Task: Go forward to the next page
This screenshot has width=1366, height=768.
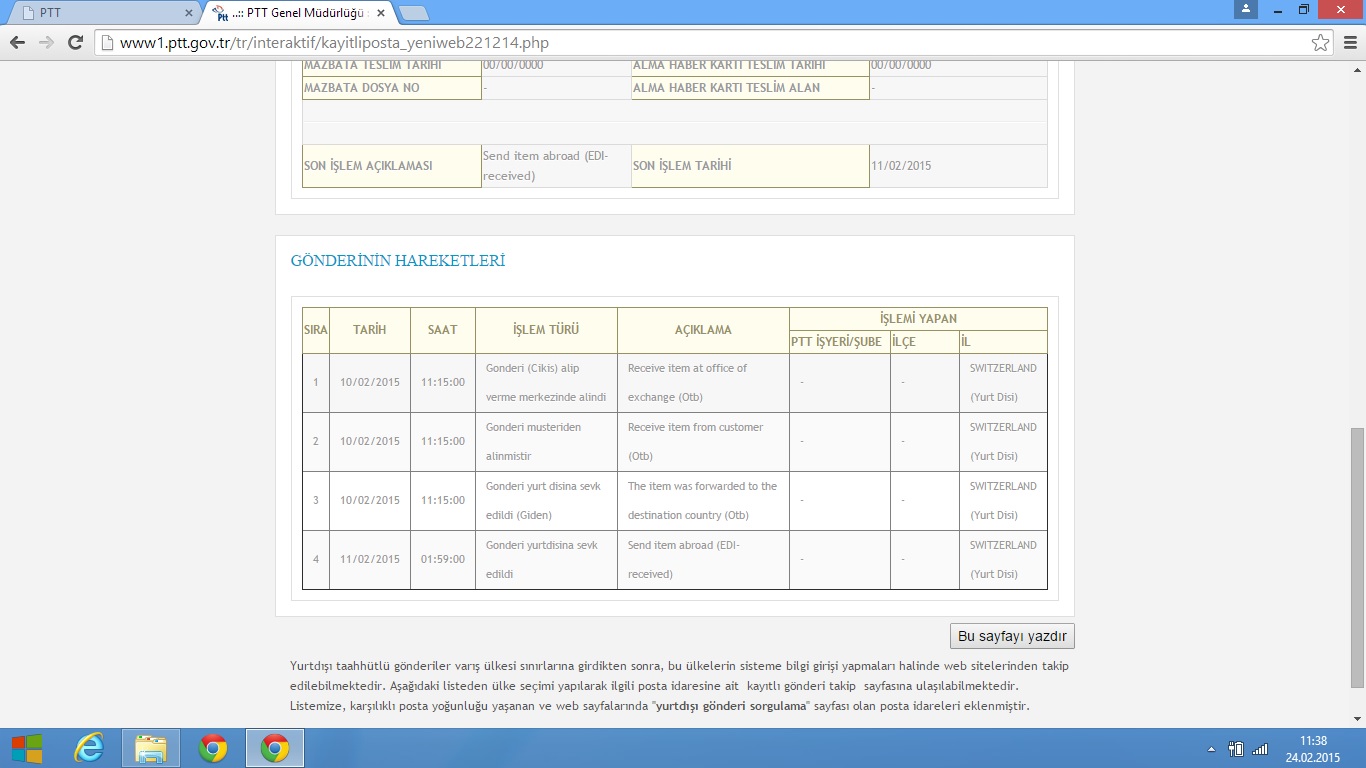Action: (x=46, y=43)
